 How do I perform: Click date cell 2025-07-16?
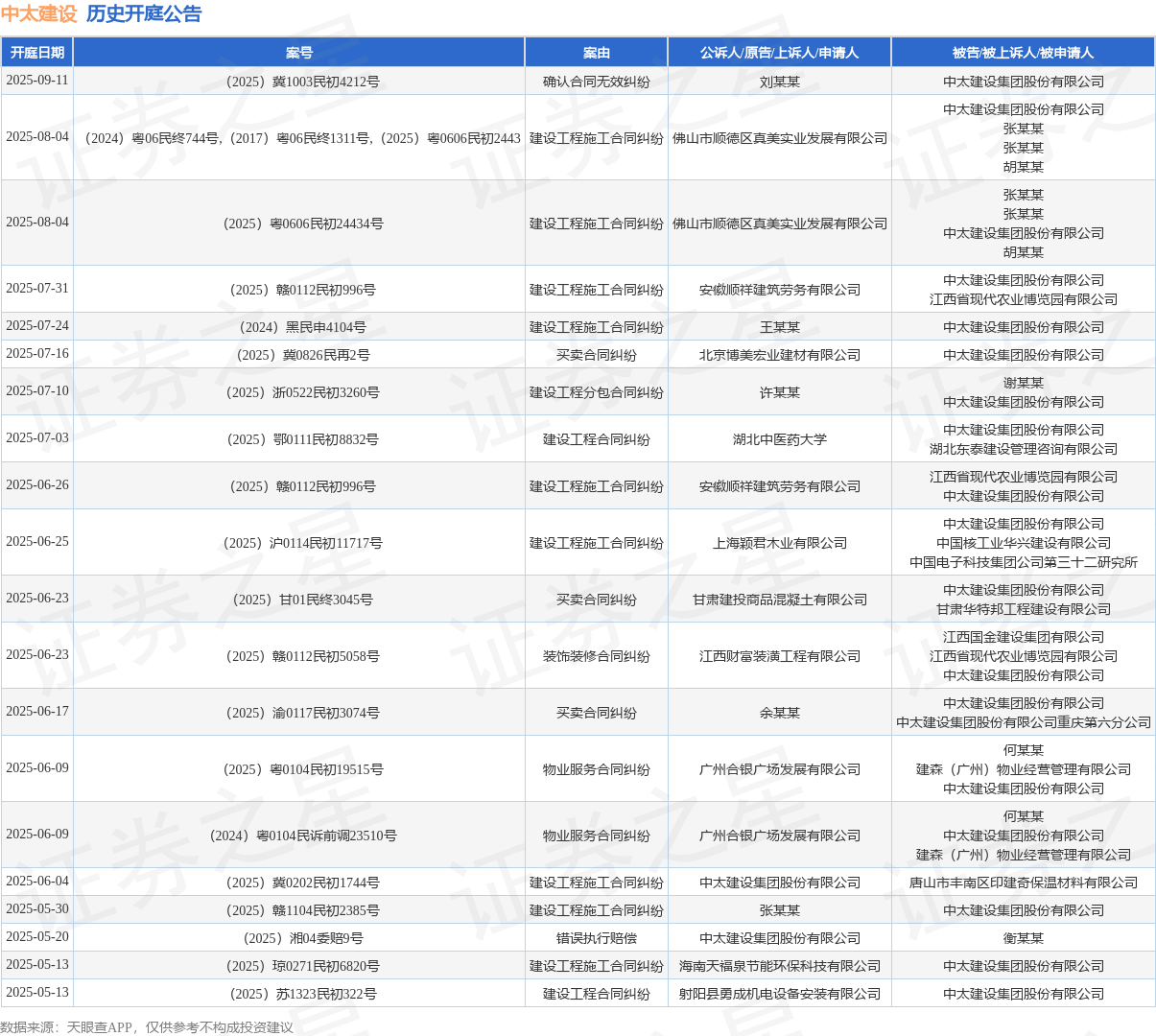pos(37,354)
